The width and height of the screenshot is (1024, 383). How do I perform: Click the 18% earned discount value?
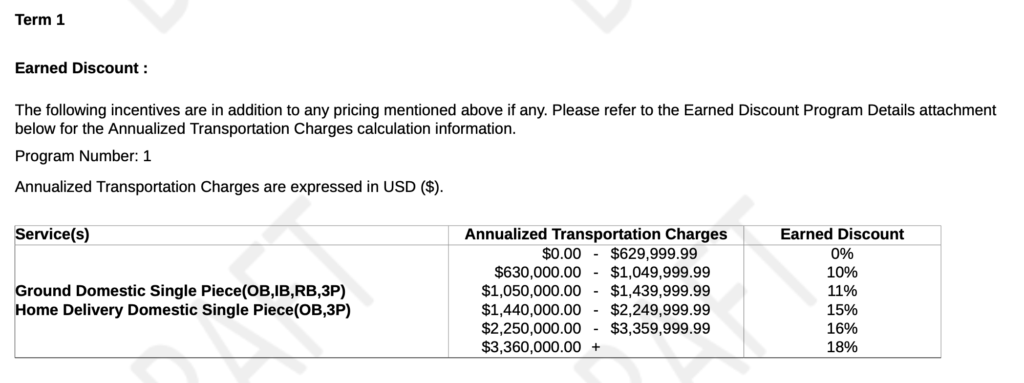(x=842, y=348)
